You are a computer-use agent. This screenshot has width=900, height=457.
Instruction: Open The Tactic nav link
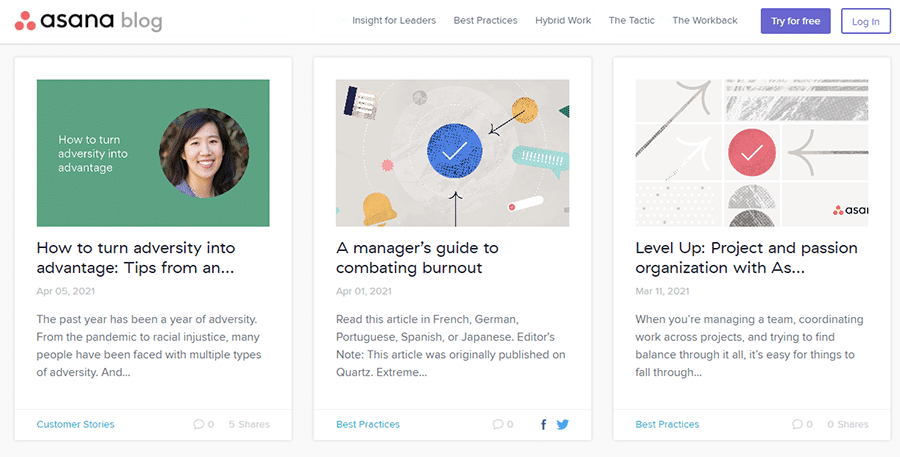(631, 21)
